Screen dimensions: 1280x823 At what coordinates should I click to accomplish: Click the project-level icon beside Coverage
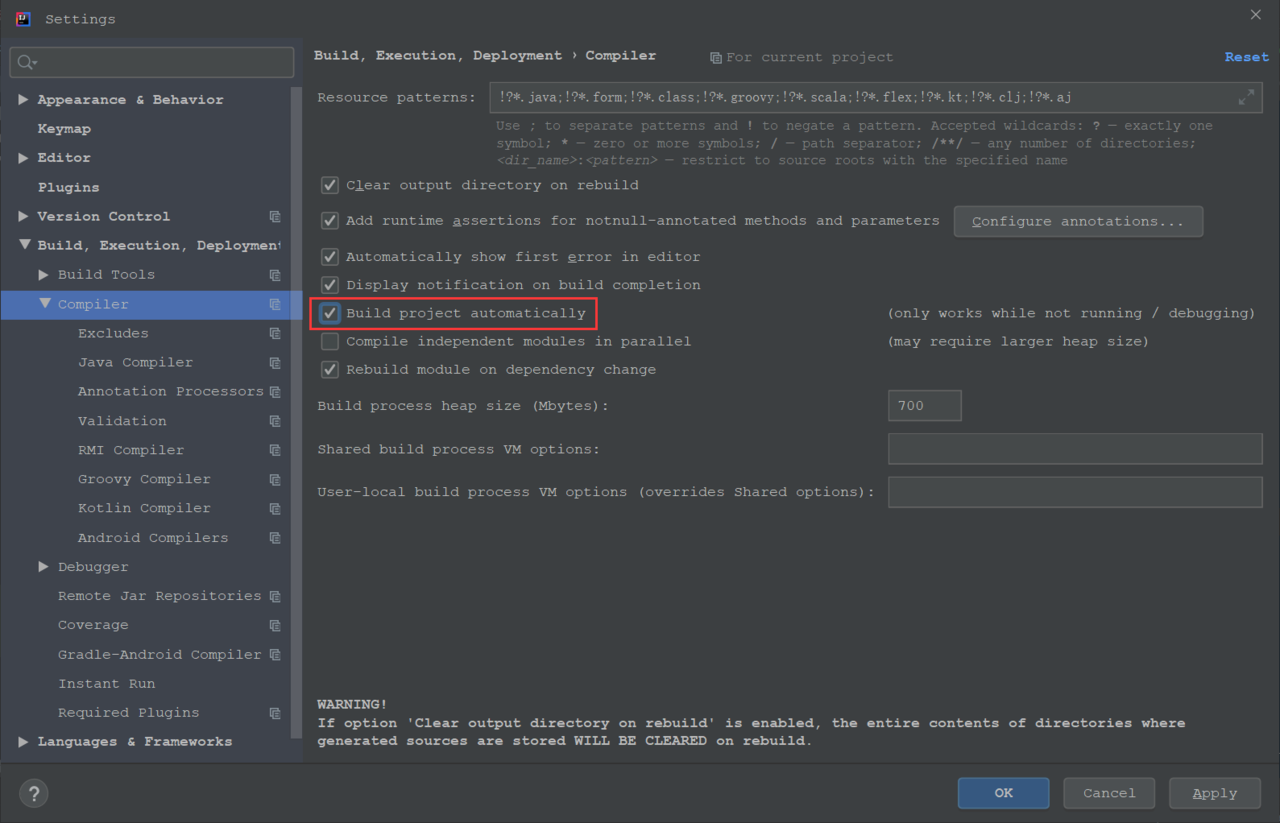275,625
